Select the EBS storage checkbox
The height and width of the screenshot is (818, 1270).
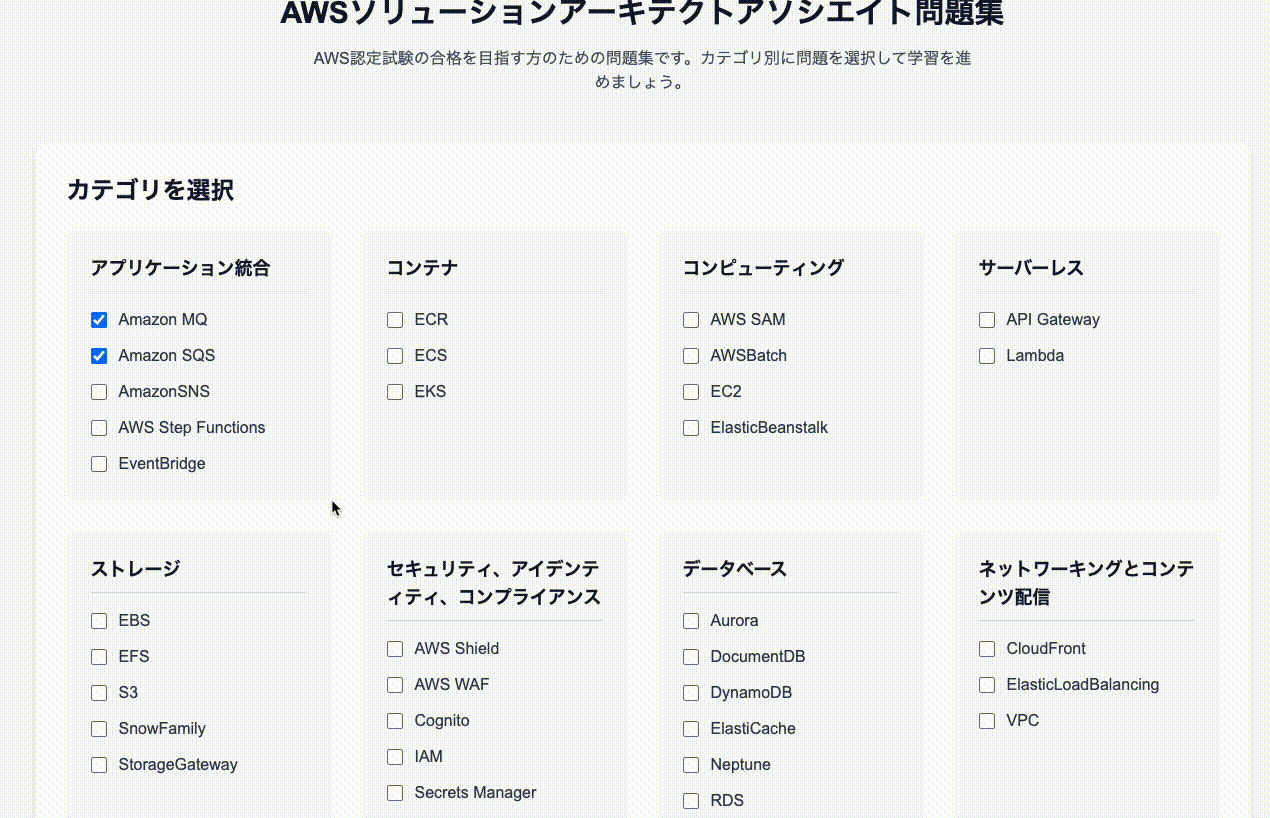pyautogui.click(x=99, y=621)
